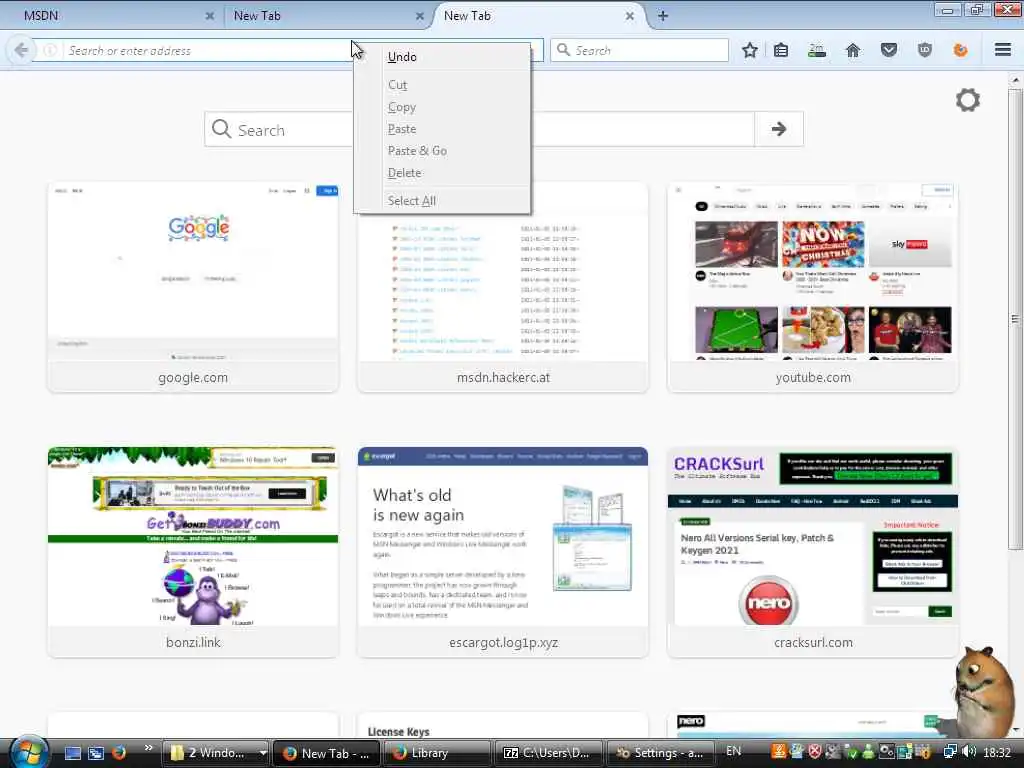The height and width of the screenshot is (768, 1024).
Task: Click the back arrow button
Action: (x=21, y=50)
